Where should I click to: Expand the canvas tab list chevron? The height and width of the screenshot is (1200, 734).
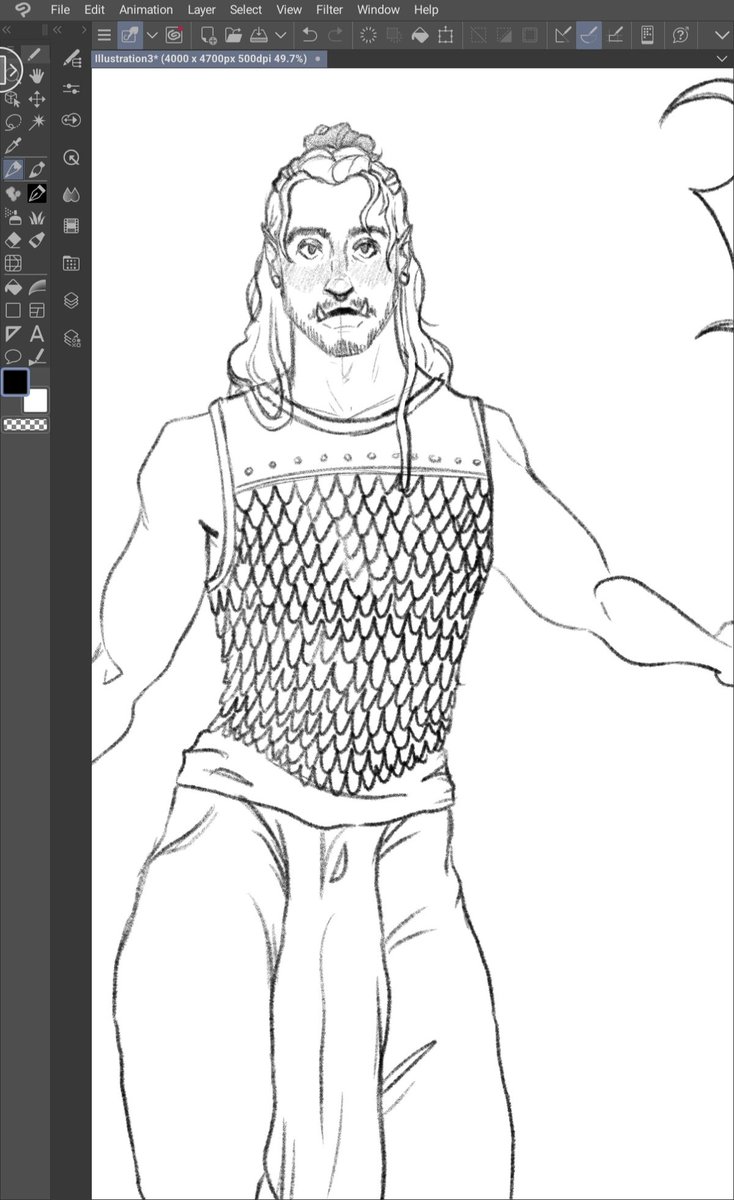coord(722,59)
